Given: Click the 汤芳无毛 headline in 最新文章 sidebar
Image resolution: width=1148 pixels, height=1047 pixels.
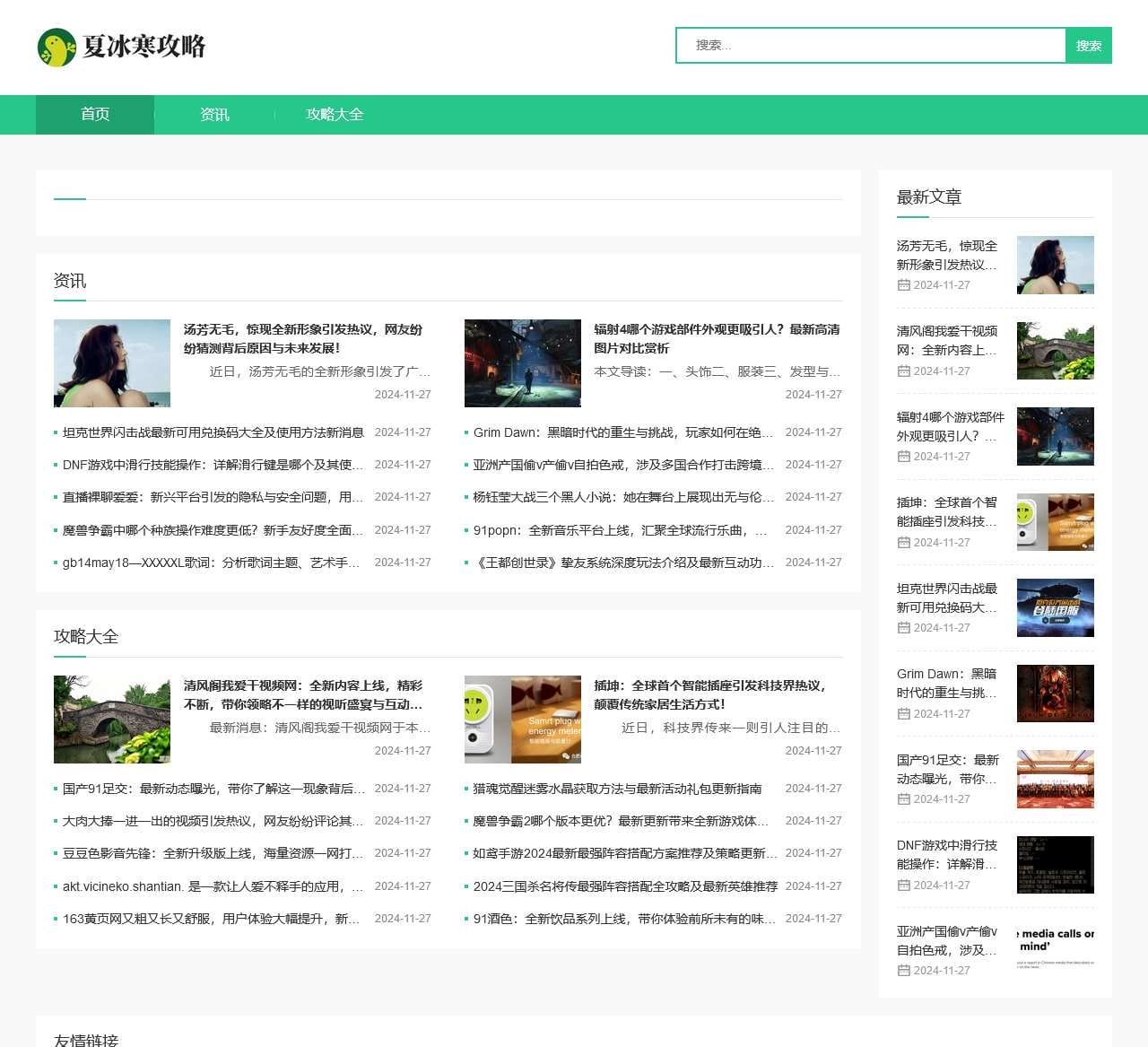Looking at the screenshot, I should click(x=946, y=255).
